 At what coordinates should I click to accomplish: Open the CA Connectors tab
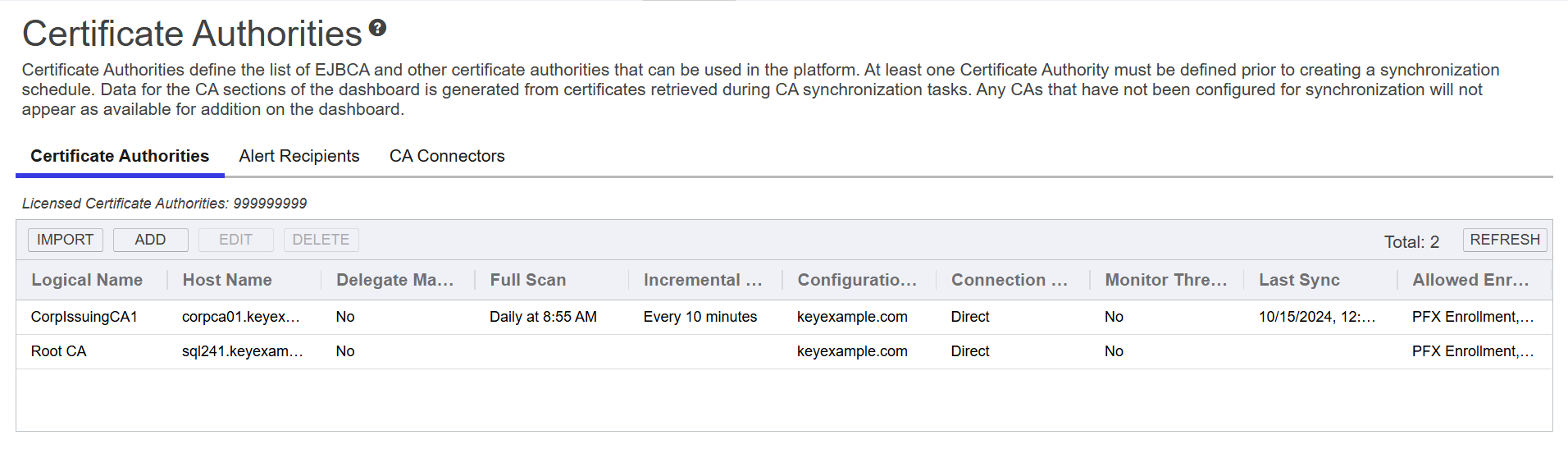coord(447,156)
